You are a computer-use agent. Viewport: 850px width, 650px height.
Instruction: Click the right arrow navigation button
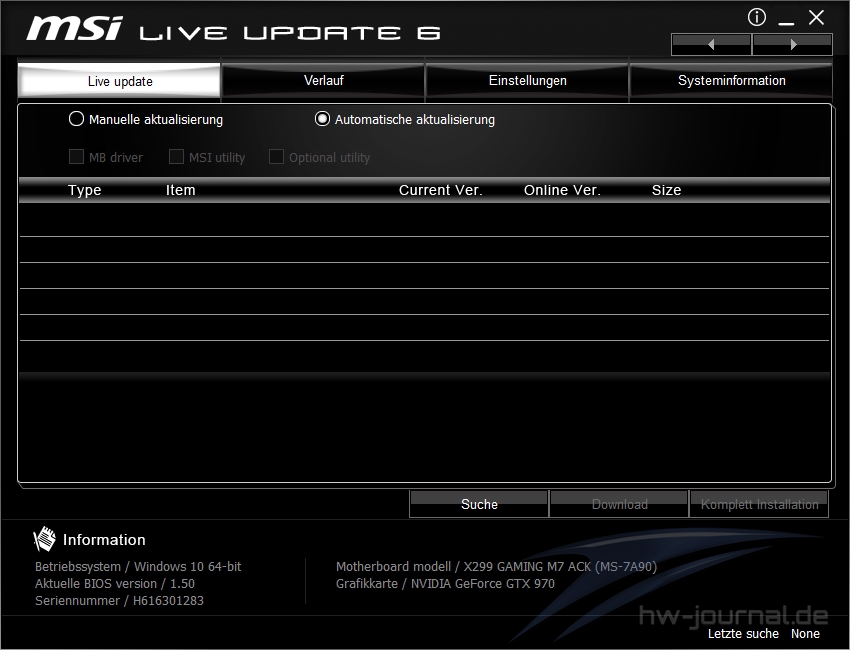[793, 44]
